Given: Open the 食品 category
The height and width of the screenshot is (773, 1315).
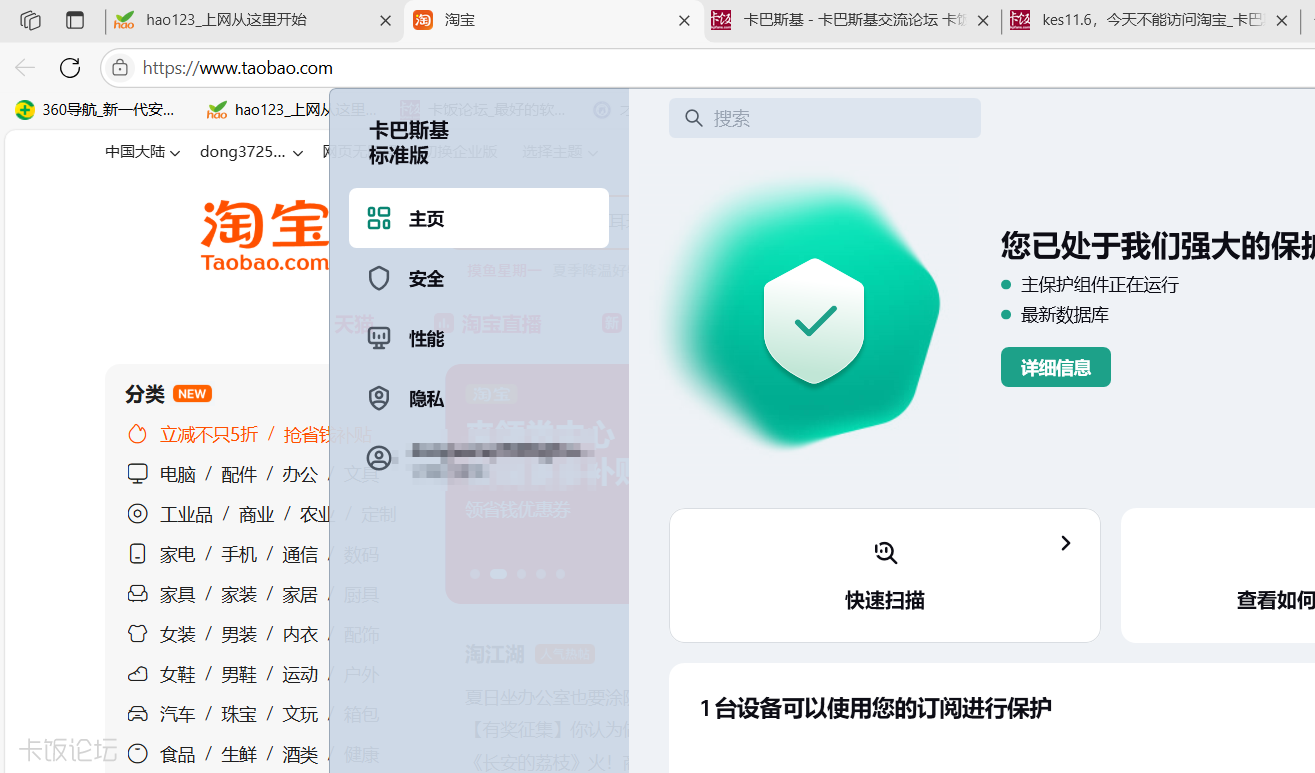Looking at the screenshot, I should point(178,754).
